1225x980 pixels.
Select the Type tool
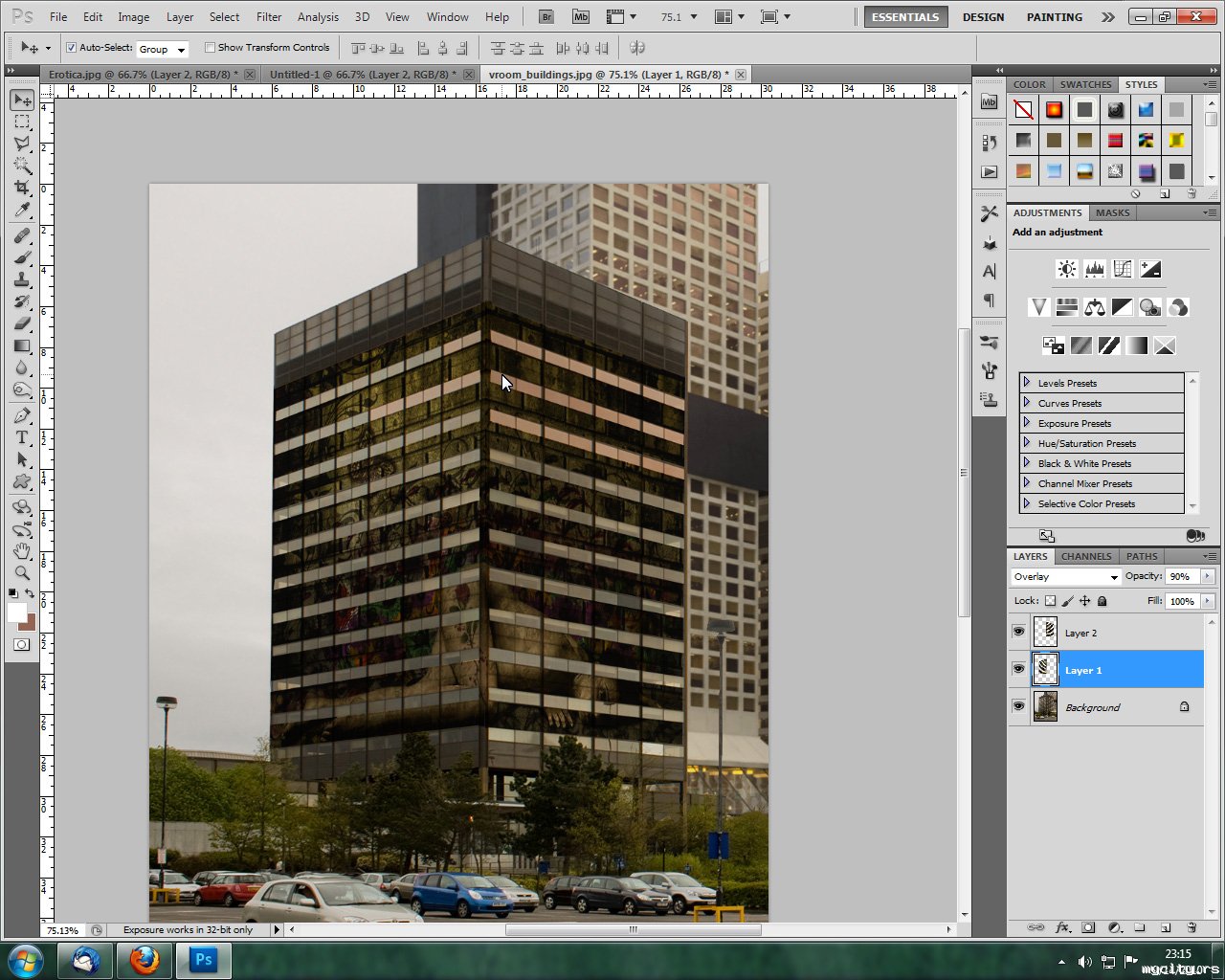22,437
